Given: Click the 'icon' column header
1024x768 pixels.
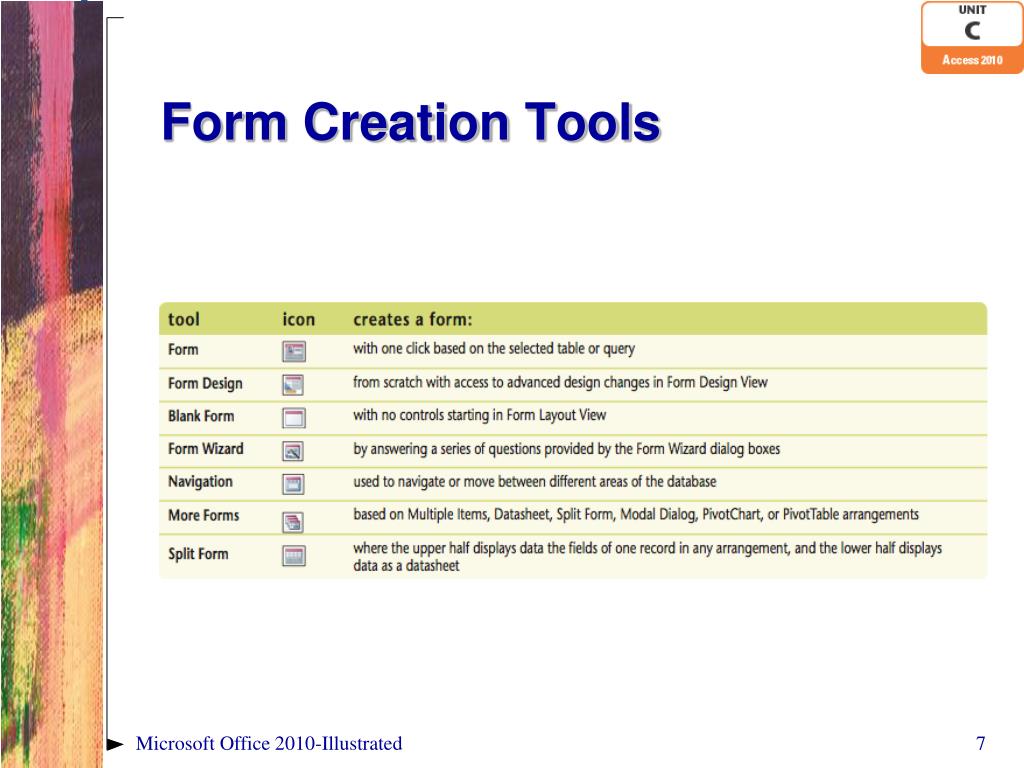Looking at the screenshot, I should click(298, 319).
